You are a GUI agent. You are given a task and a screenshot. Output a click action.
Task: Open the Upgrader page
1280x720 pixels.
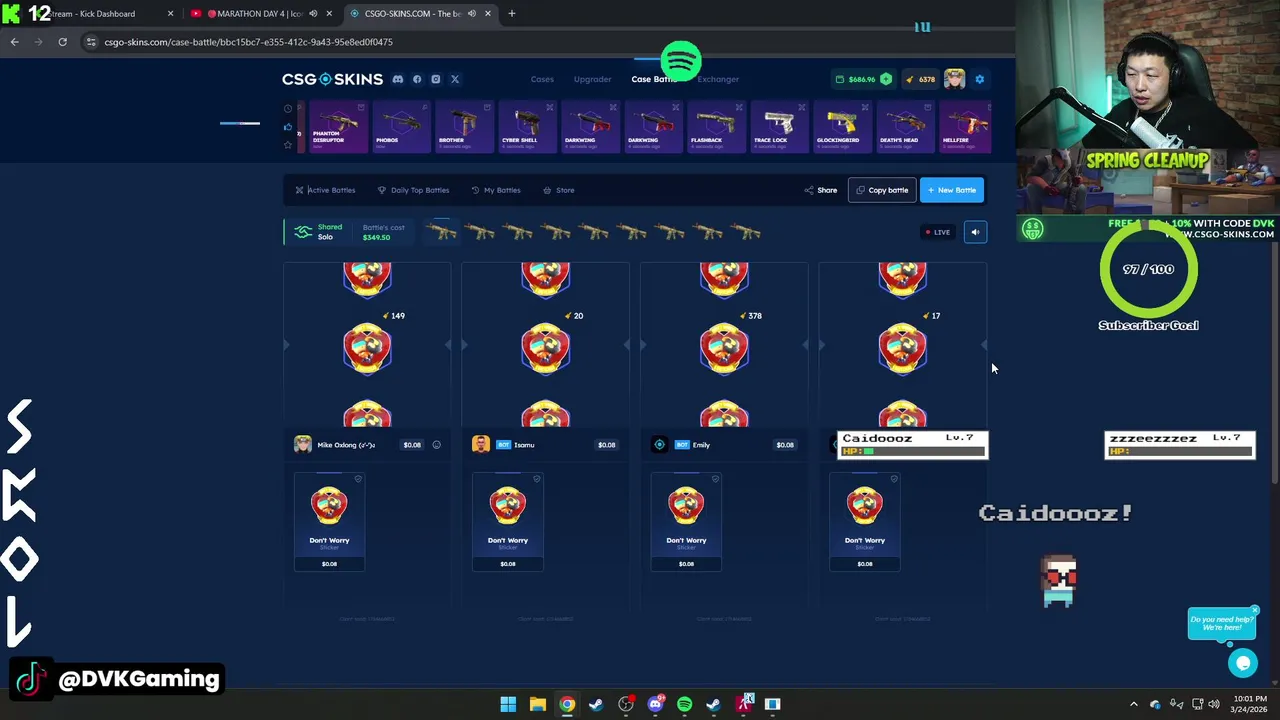tap(592, 79)
